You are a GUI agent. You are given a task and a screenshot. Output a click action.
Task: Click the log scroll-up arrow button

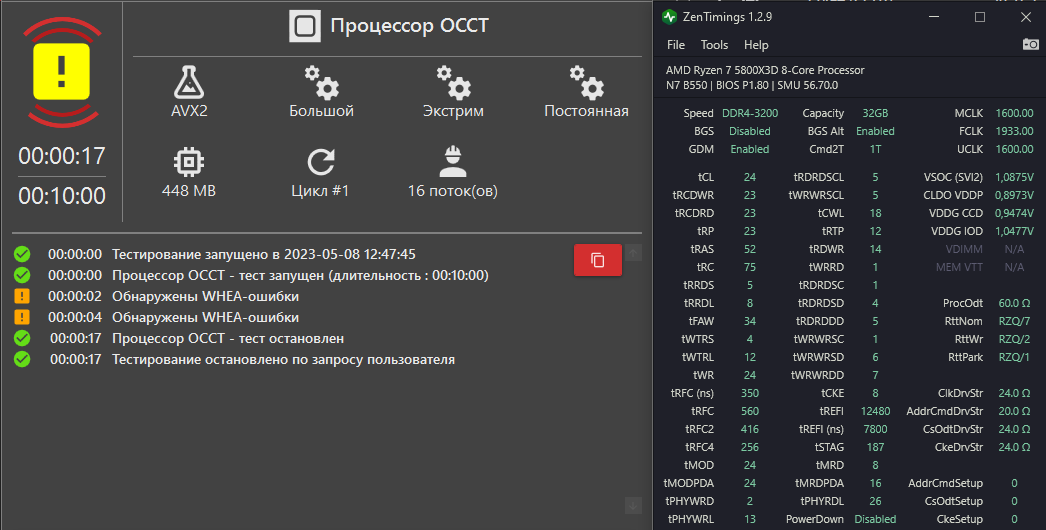(633, 252)
